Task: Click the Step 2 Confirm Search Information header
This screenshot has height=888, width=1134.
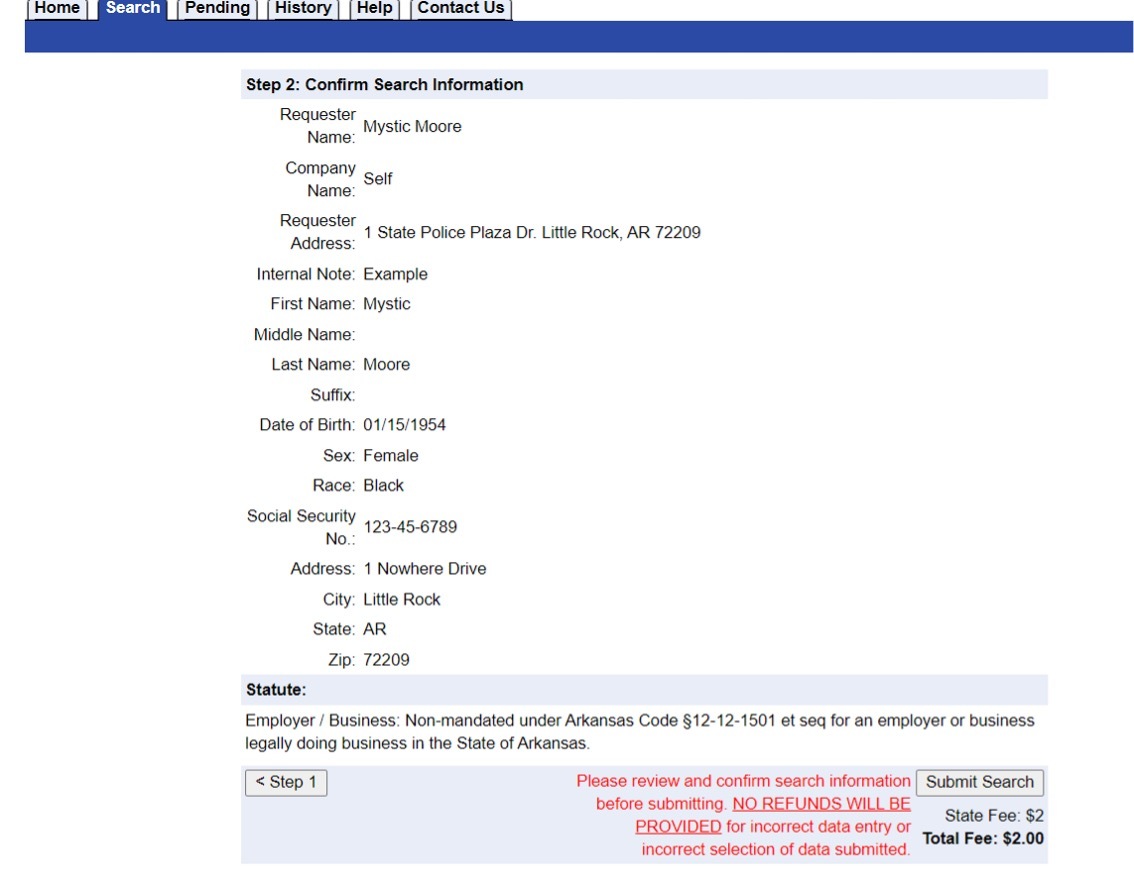Action: point(383,84)
